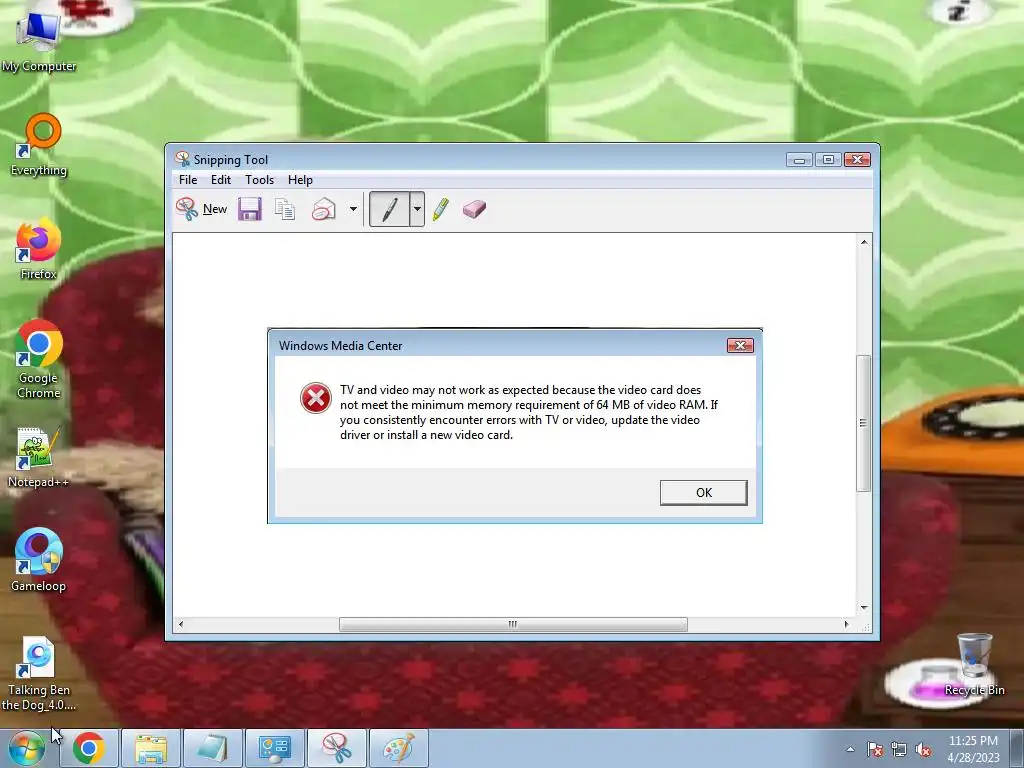Select the Talking Ben the Dog file icon
The width and height of the screenshot is (1024, 768).
pos(38,673)
